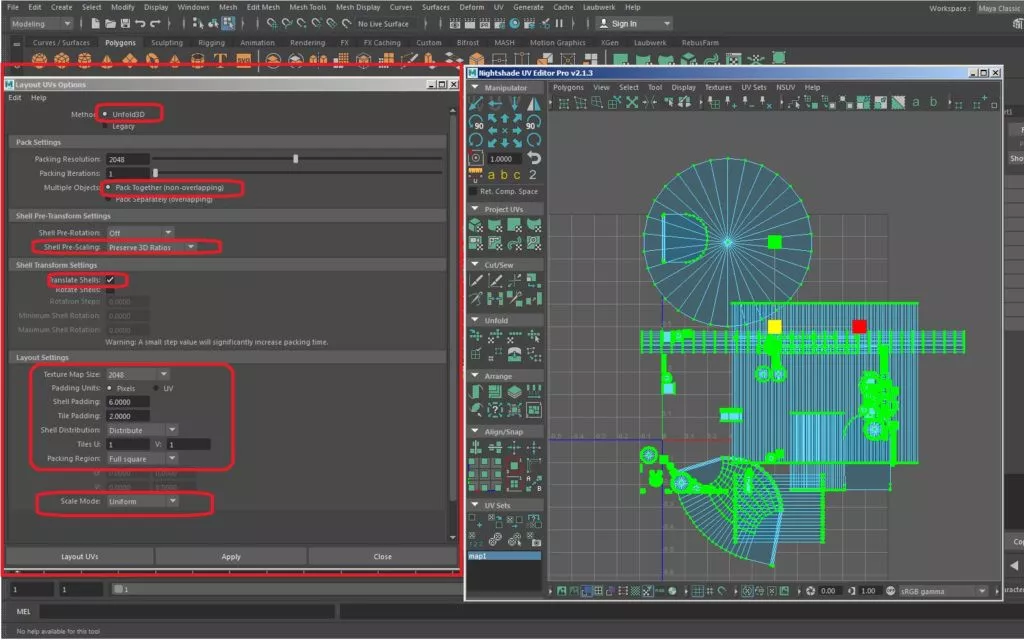
Task: Click the SVG shelf icon
Action: 243,60
